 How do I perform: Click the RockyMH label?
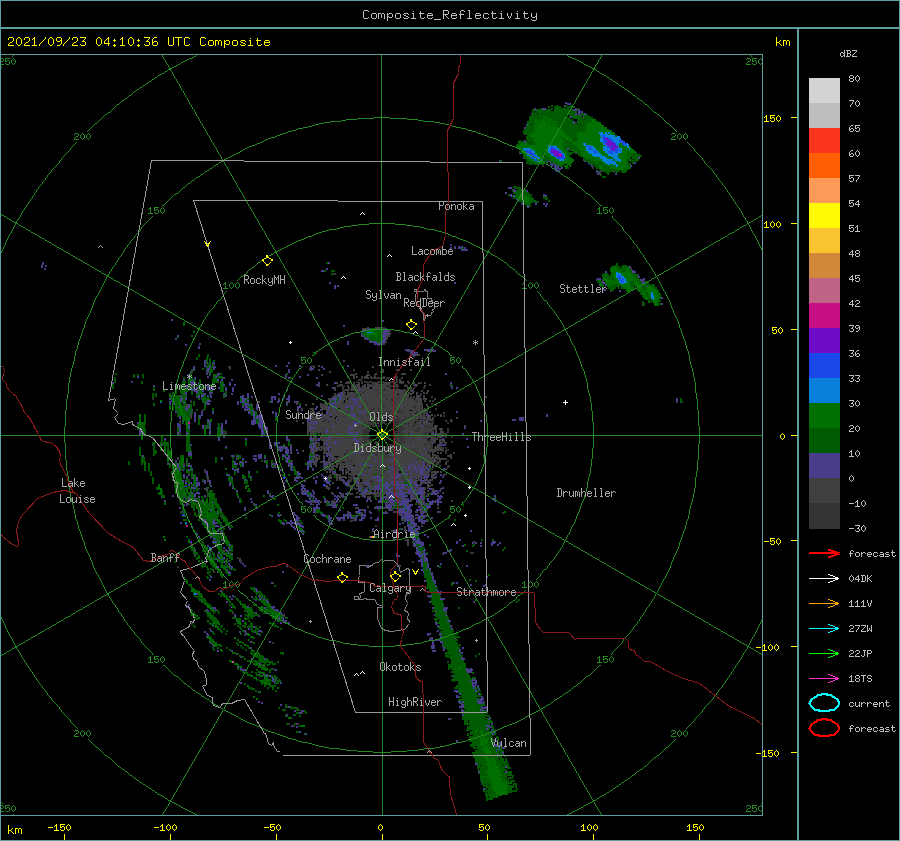[x=264, y=280]
